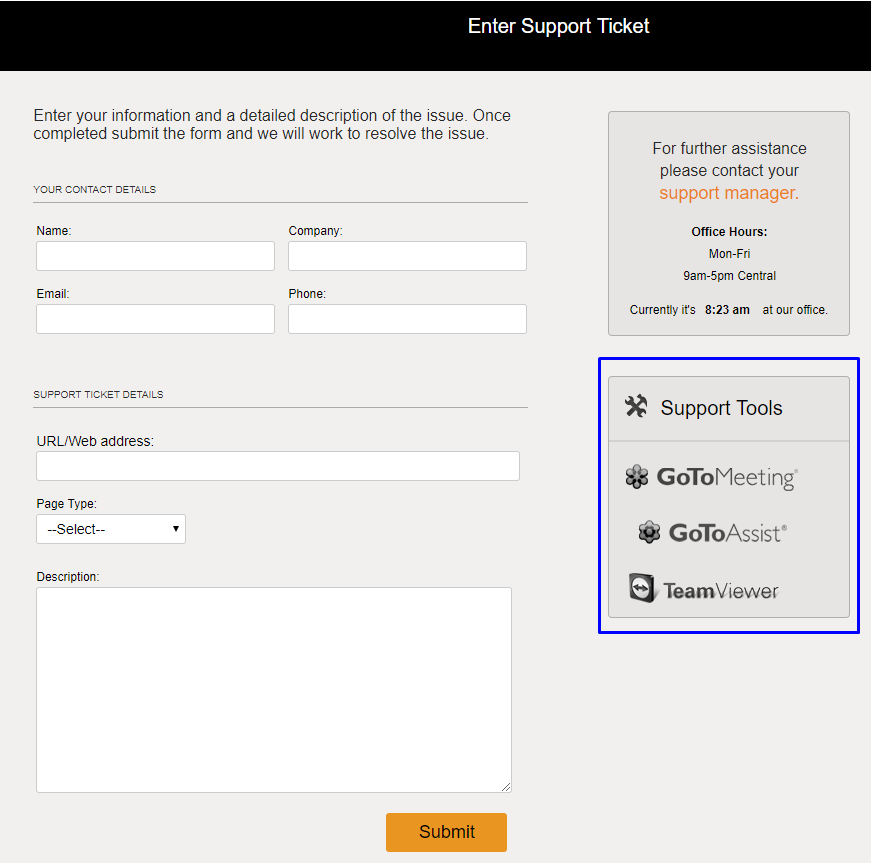Click the Support Tools heading
This screenshot has width=871, height=863.
[721, 408]
